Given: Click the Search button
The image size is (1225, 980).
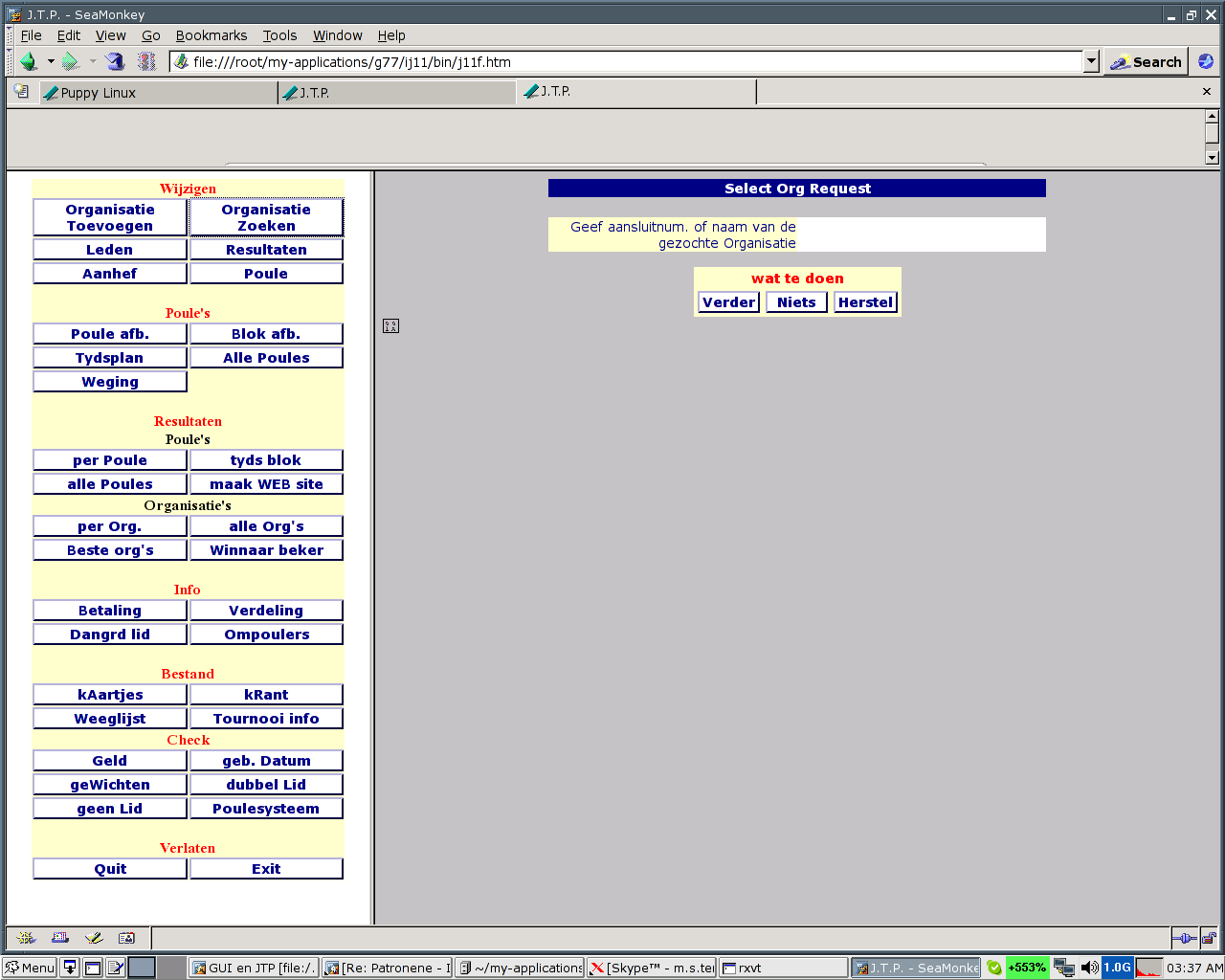Looking at the screenshot, I should 1146,62.
